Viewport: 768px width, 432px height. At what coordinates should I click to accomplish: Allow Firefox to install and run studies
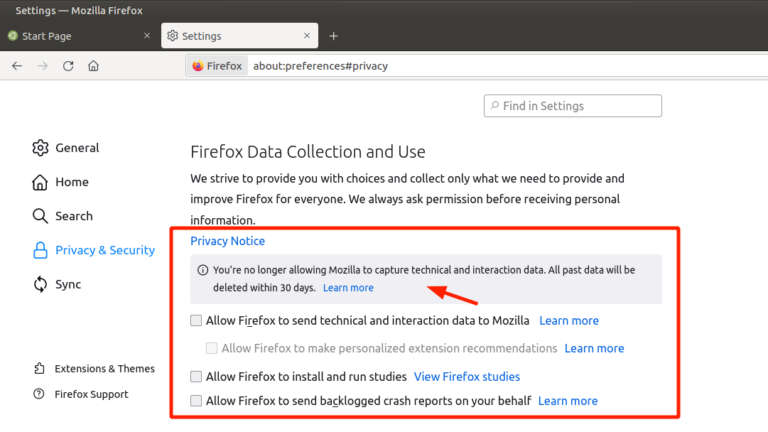point(196,377)
